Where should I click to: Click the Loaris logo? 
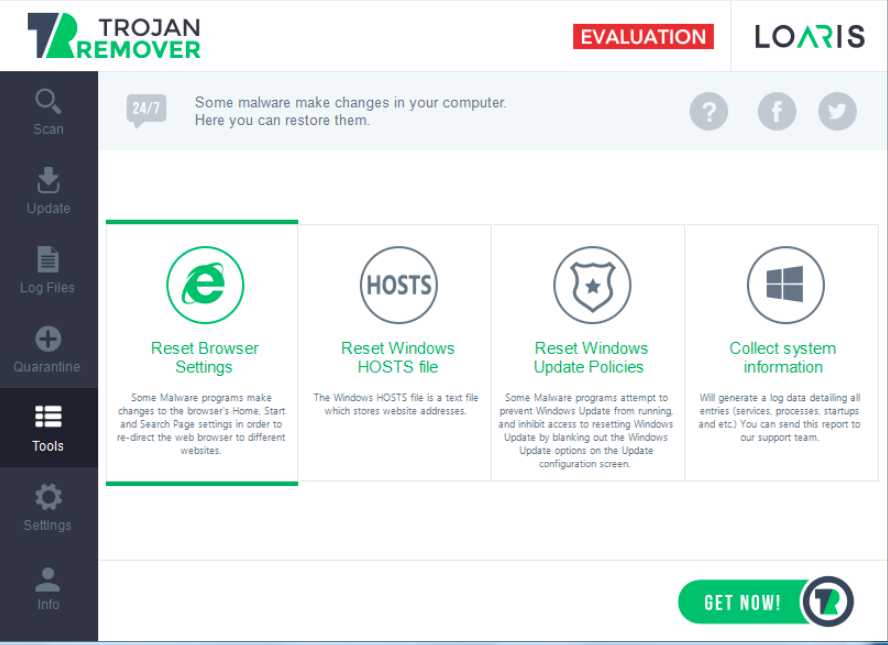(x=810, y=36)
